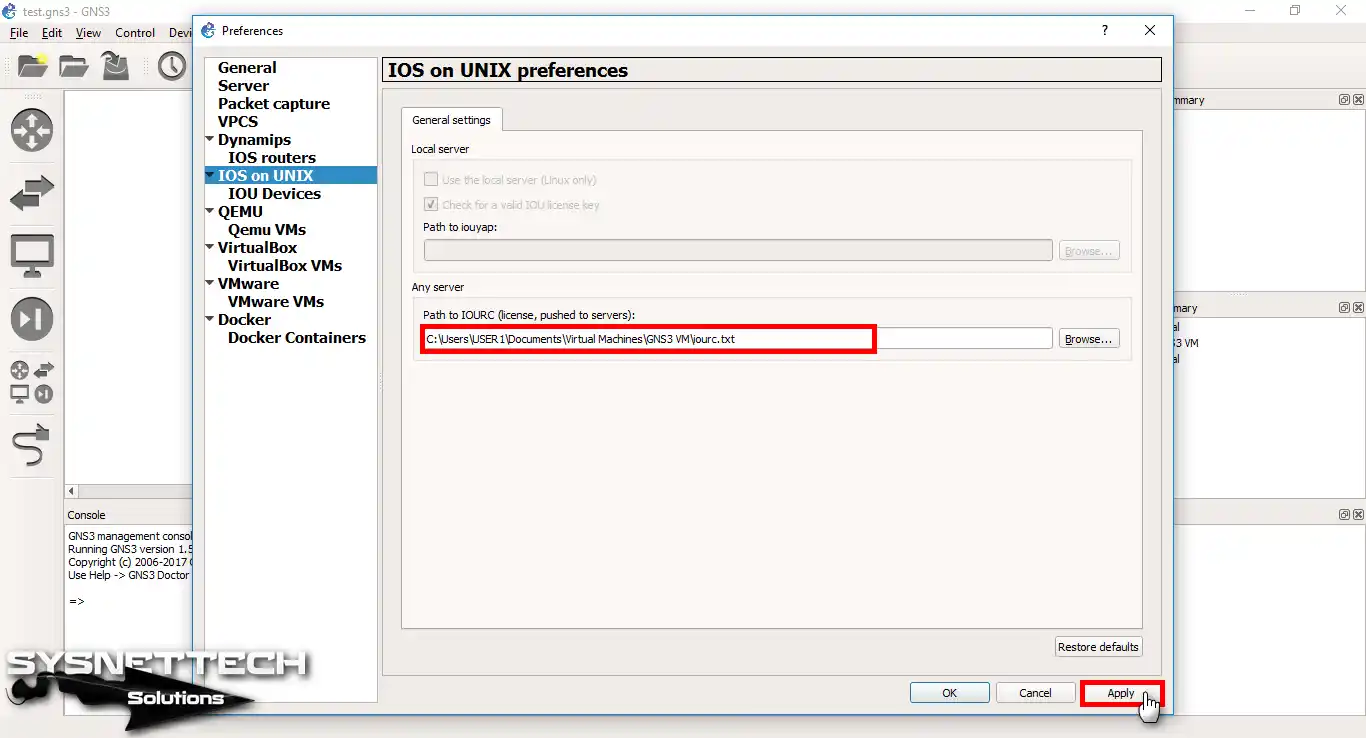Click the New blank project toolbar icon
Screen dimensions: 1366x738
(x=32, y=66)
